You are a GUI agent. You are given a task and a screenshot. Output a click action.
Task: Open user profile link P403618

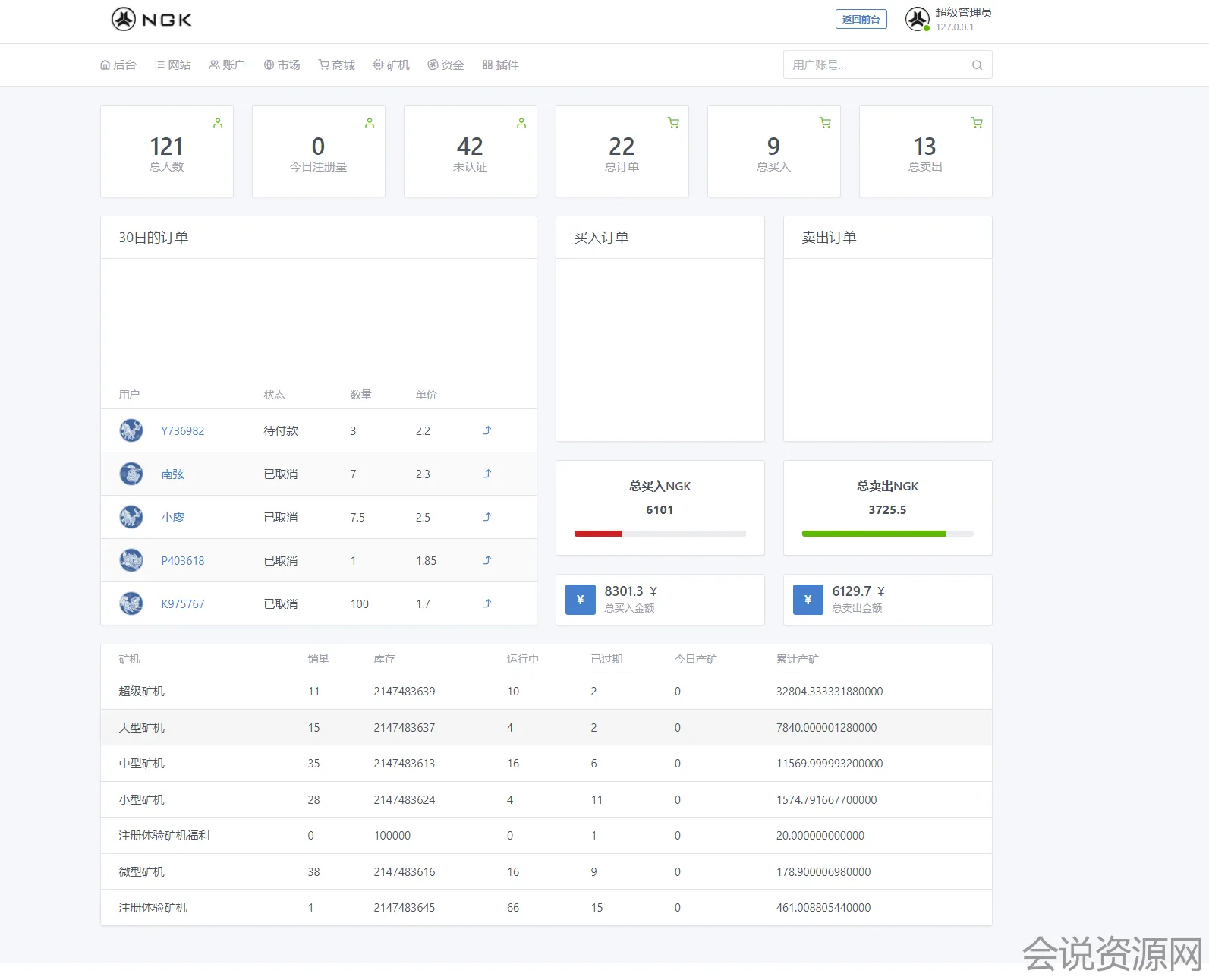click(x=183, y=561)
